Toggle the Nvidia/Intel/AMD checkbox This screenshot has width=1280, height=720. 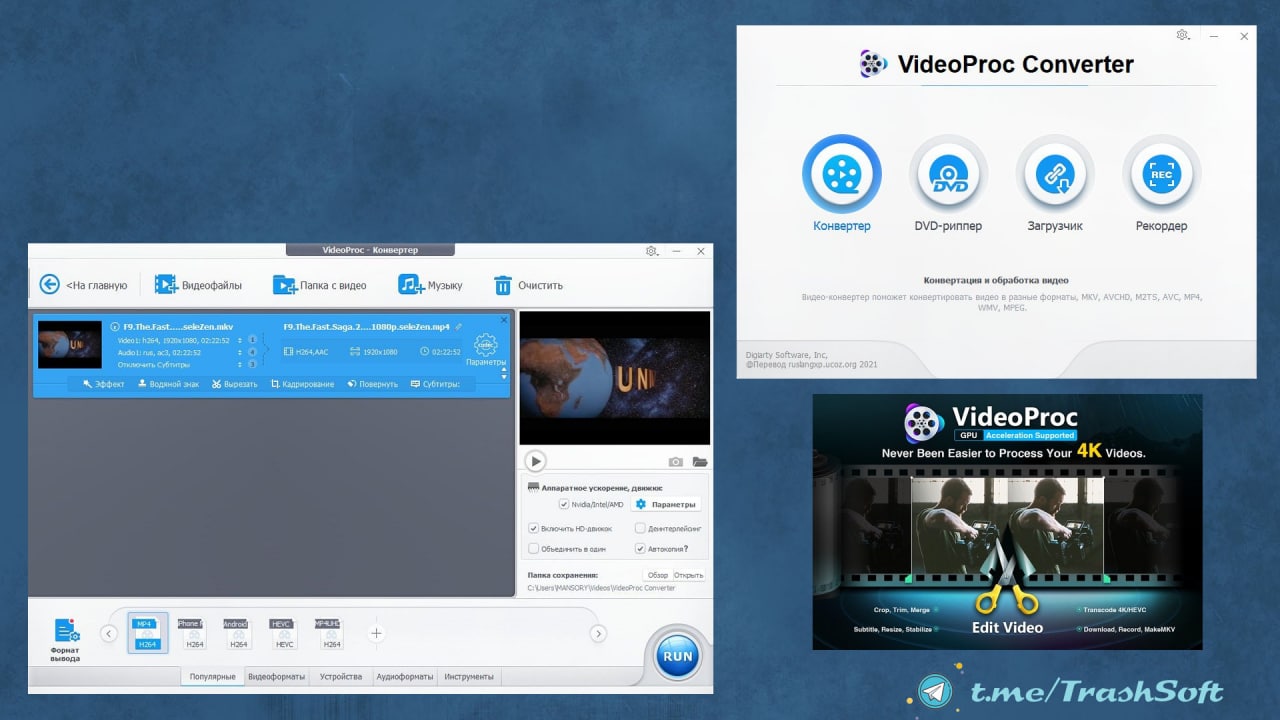[x=564, y=505]
